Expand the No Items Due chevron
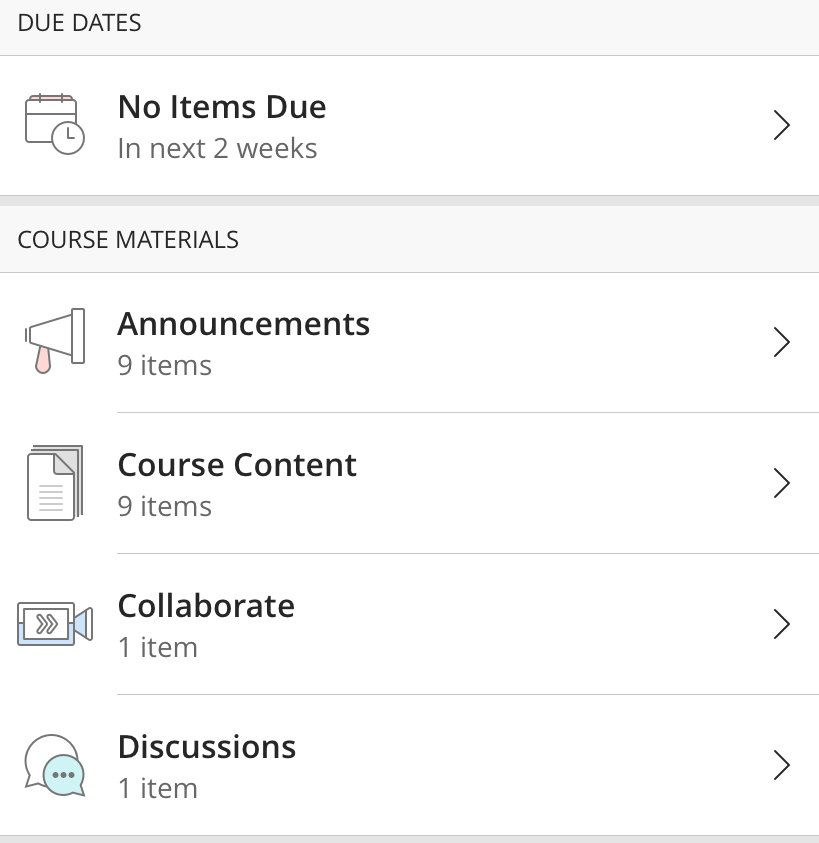The height and width of the screenshot is (843, 819). pyautogui.click(x=781, y=125)
